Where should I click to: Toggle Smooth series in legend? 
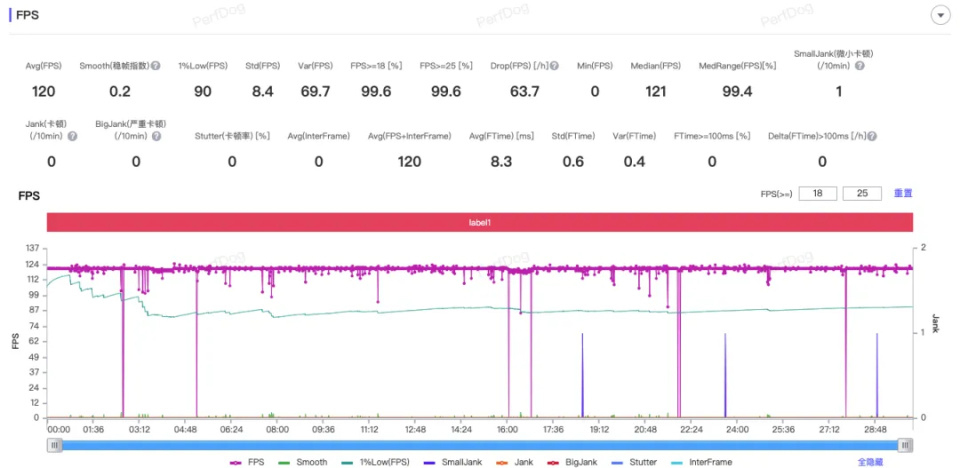[x=302, y=462]
